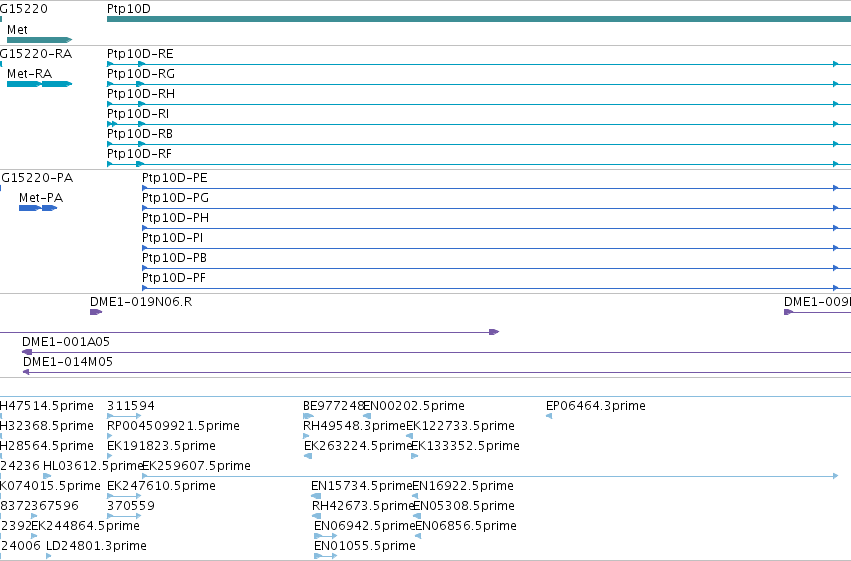Screen dimensions: 851x561
Task: Select the DME1-014M05 clone label
Action: [67, 362]
